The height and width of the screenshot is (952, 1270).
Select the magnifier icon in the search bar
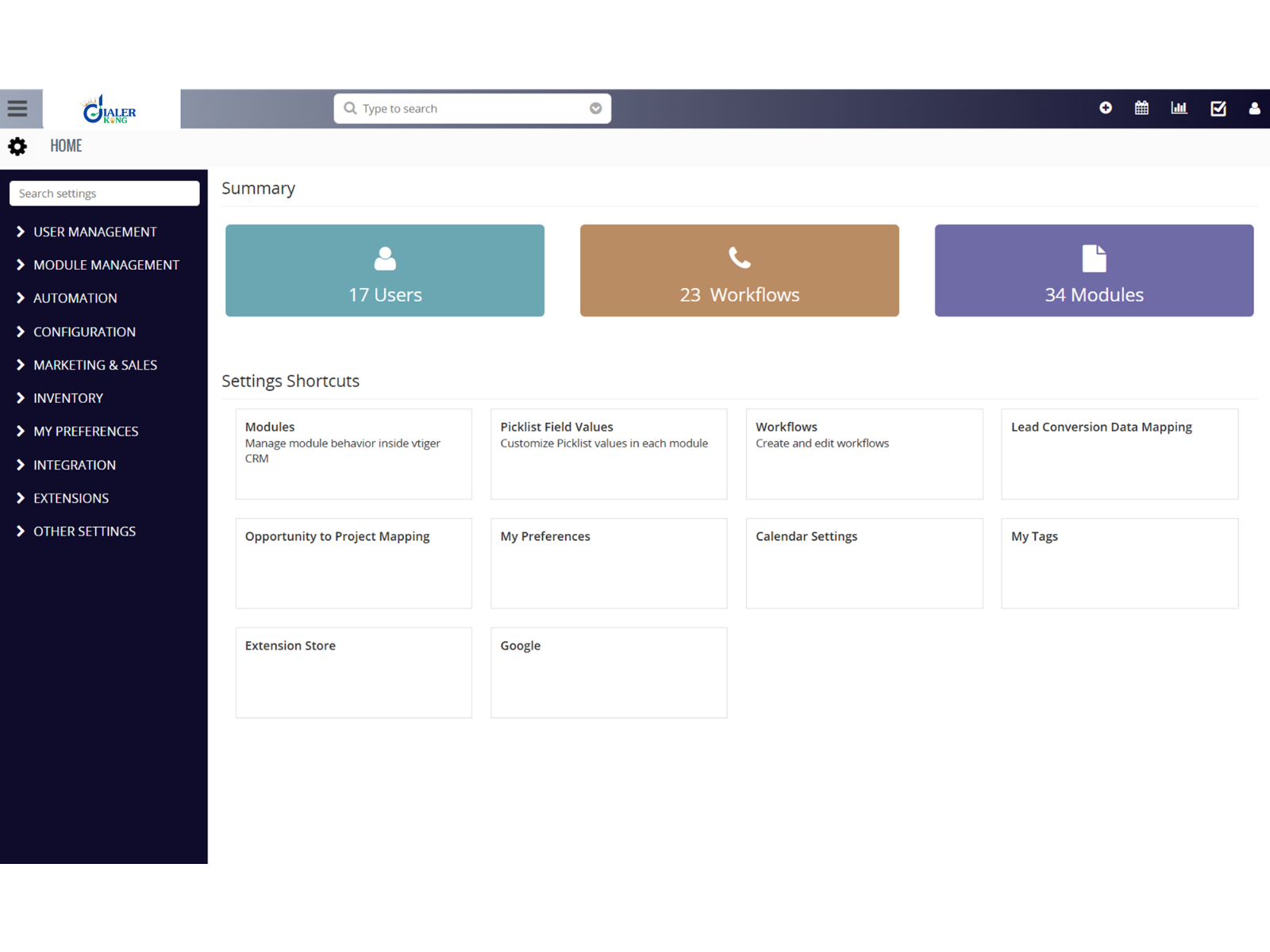point(349,108)
